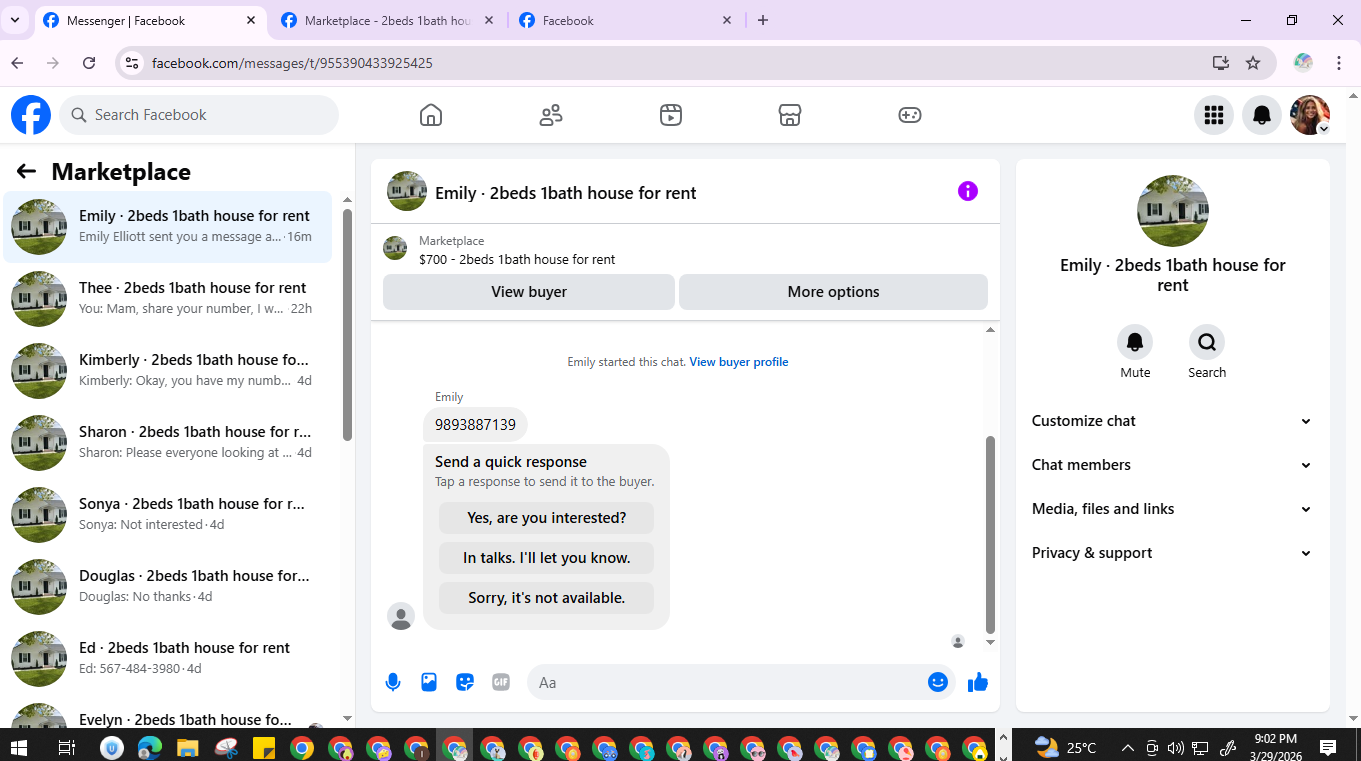The height and width of the screenshot is (761, 1361).
Task: Open the Chrome tab search dropdown
Action: click(x=14, y=20)
